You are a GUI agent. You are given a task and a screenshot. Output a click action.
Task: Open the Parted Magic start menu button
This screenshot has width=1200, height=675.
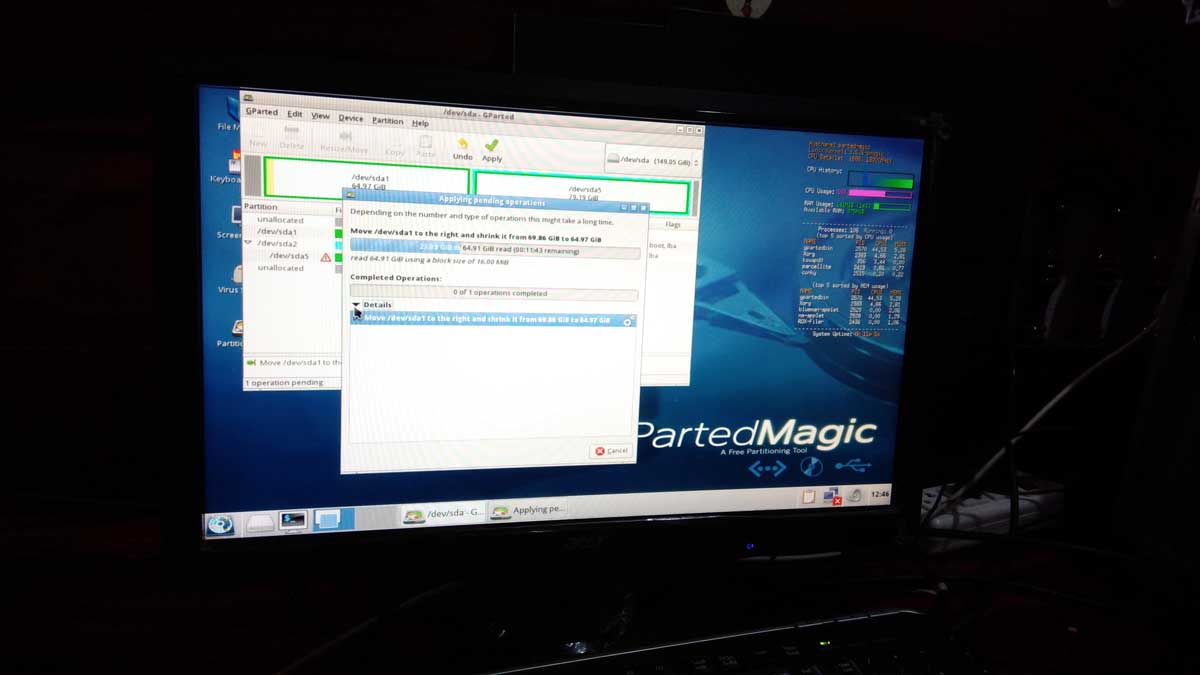coord(220,524)
